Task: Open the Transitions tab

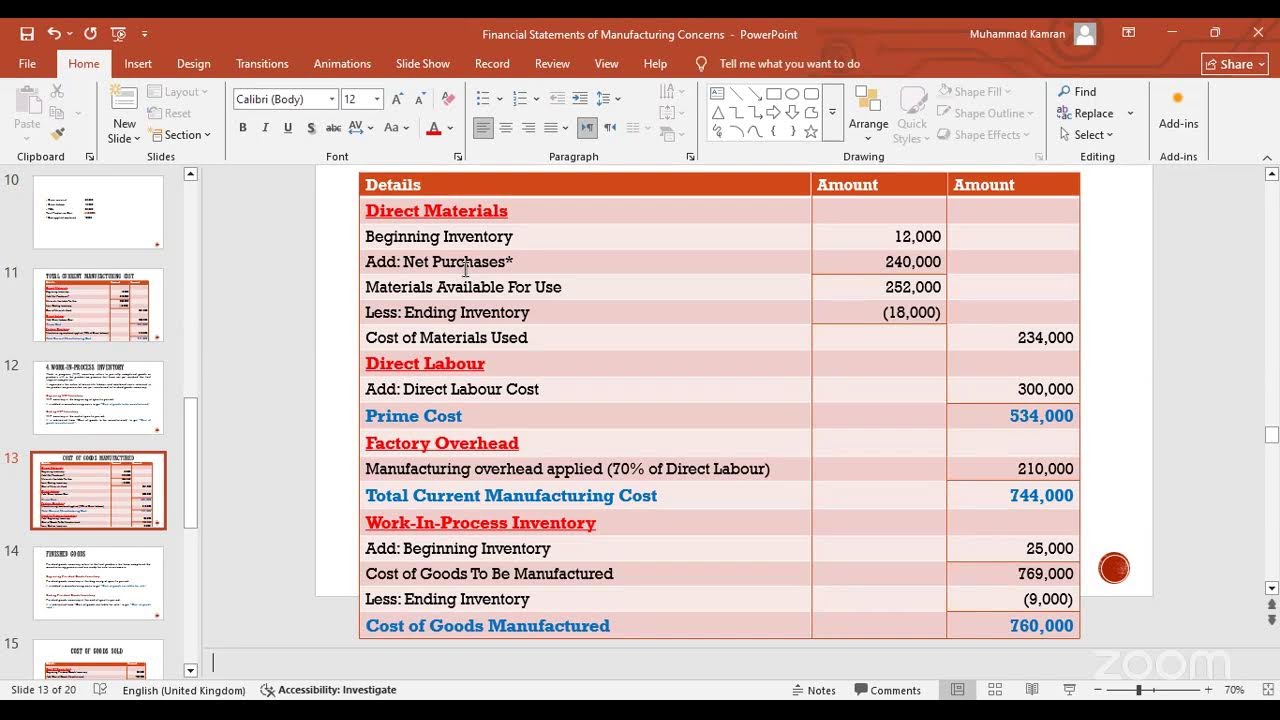Action: pyautogui.click(x=262, y=64)
